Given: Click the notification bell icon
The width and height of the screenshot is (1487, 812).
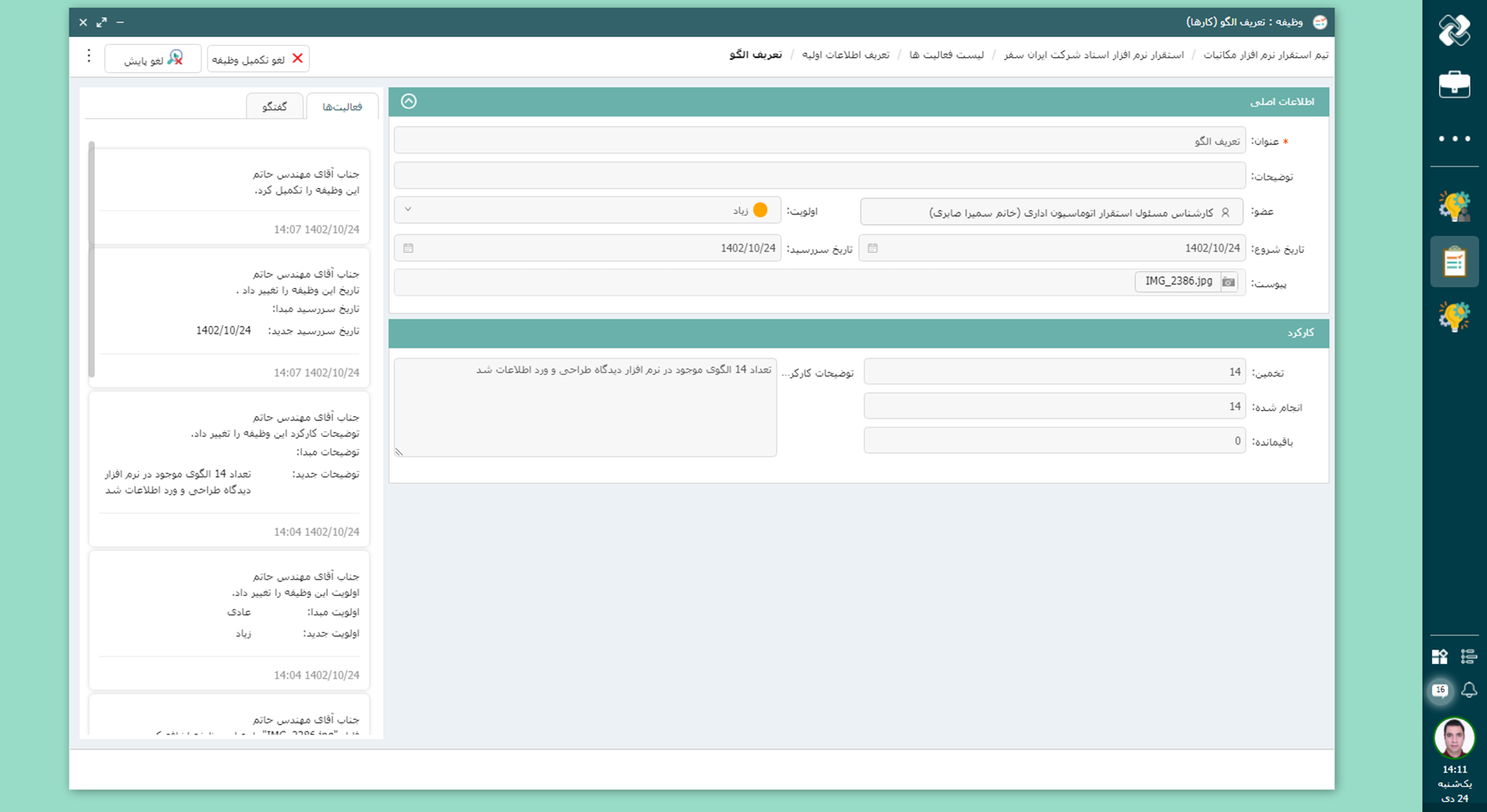Looking at the screenshot, I should pos(1468,690).
